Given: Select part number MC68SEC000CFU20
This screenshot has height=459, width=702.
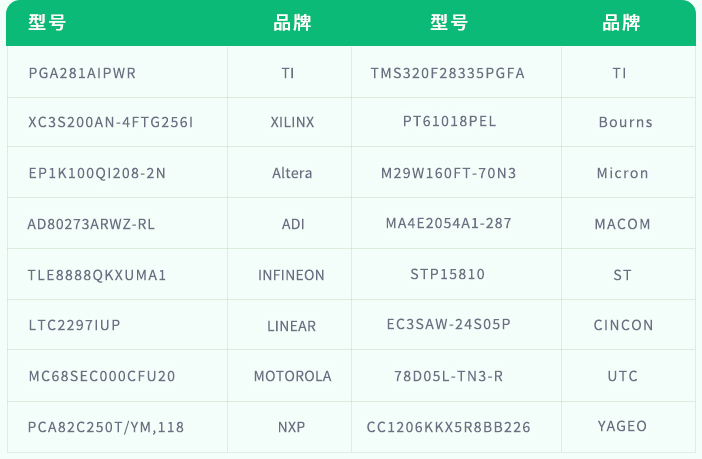Looking at the screenshot, I should coord(102,376).
